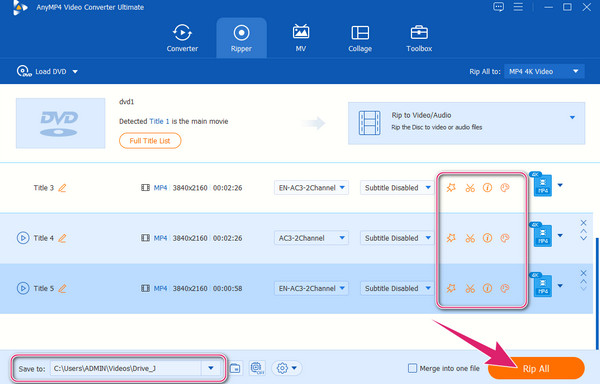Screen dimensions: 600x384
Task: Open the cut scissors tool for Title 4
Action: [470, 238]
